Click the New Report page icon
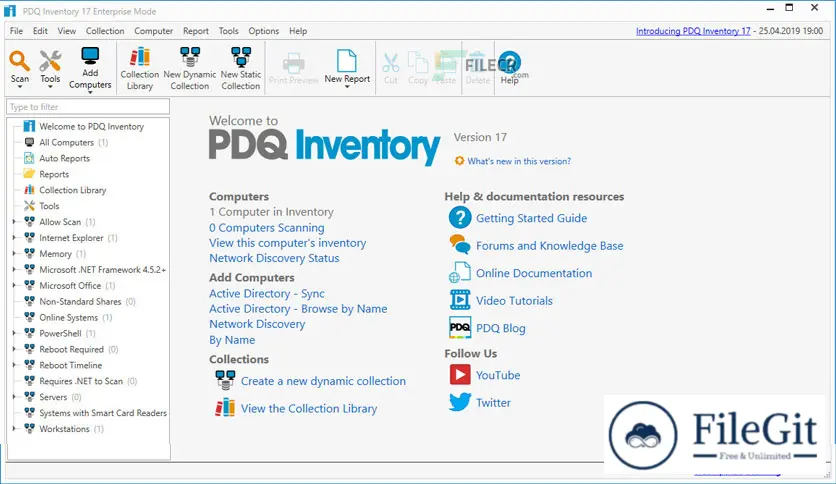 347,61
